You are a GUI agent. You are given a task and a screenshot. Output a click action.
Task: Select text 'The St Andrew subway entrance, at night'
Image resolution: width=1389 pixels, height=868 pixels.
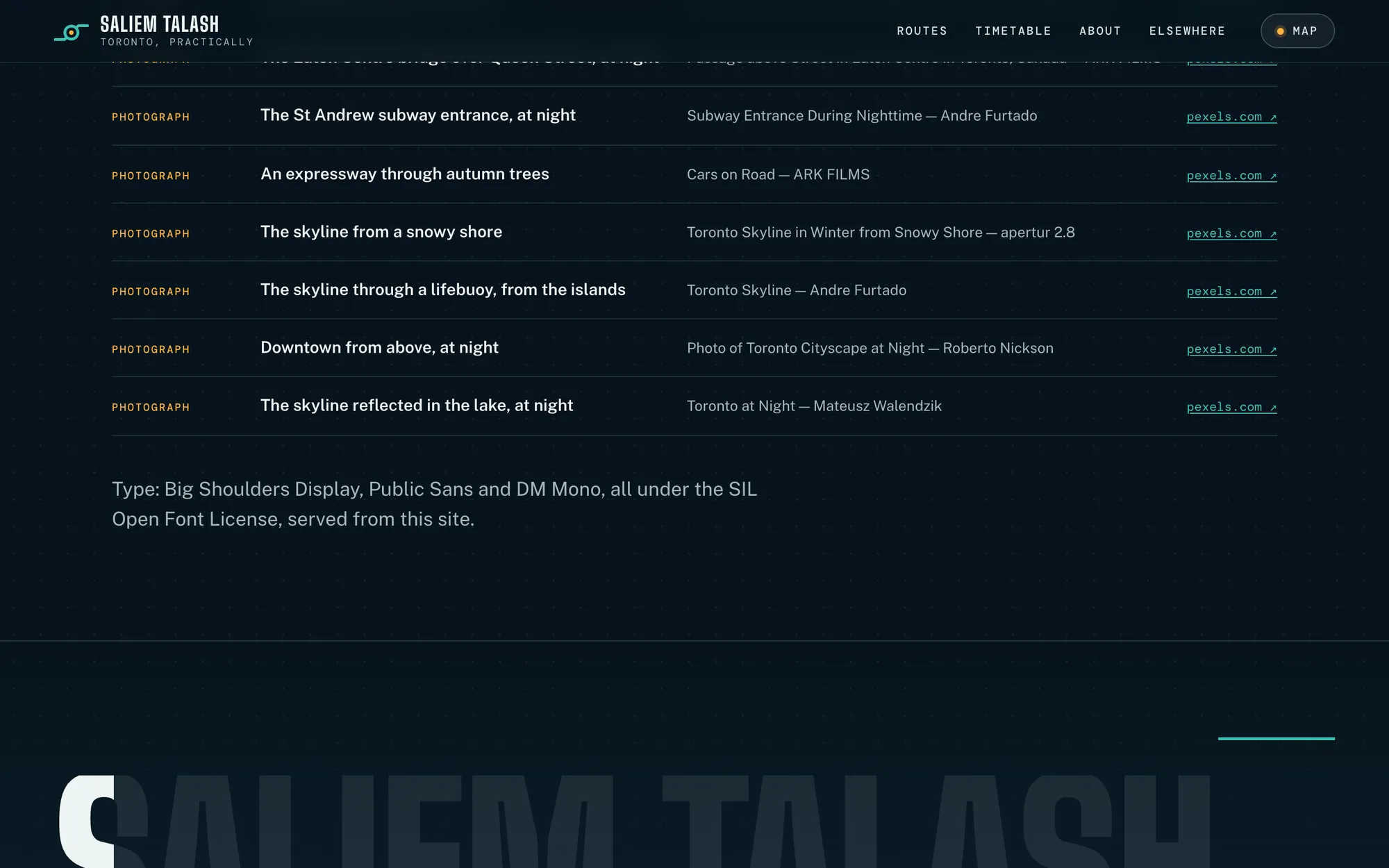(x=418, y=115)
